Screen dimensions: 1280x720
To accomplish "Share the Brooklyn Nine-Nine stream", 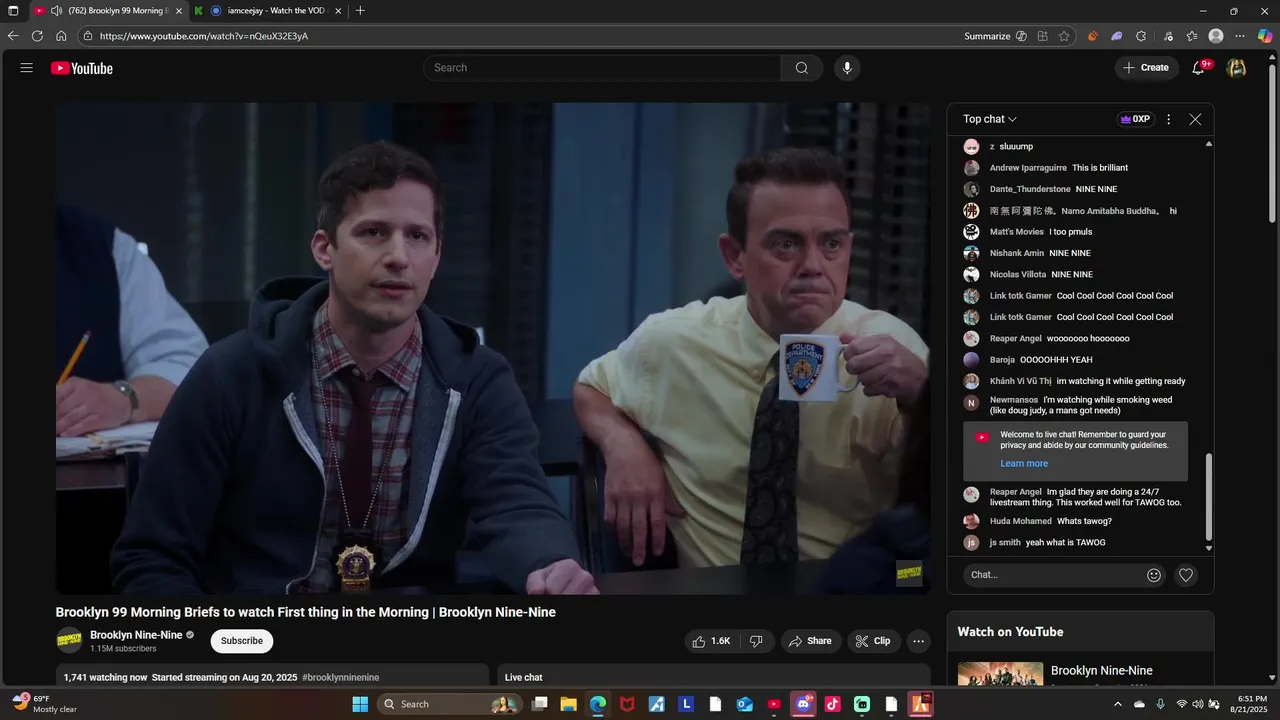I will click(x=809, y=641).
